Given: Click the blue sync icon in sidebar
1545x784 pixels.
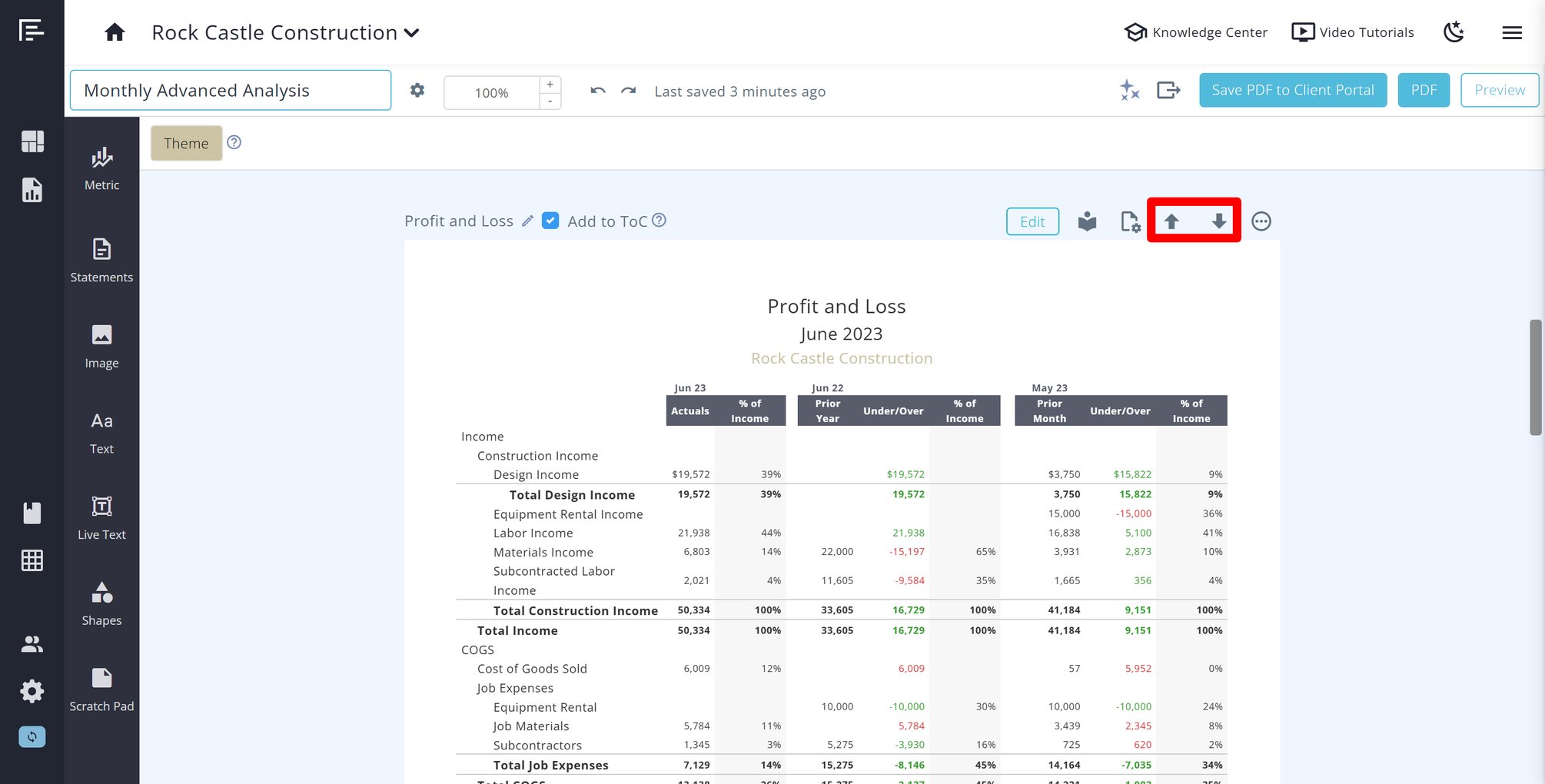Looking at the screenshot, I should [32, 737].
